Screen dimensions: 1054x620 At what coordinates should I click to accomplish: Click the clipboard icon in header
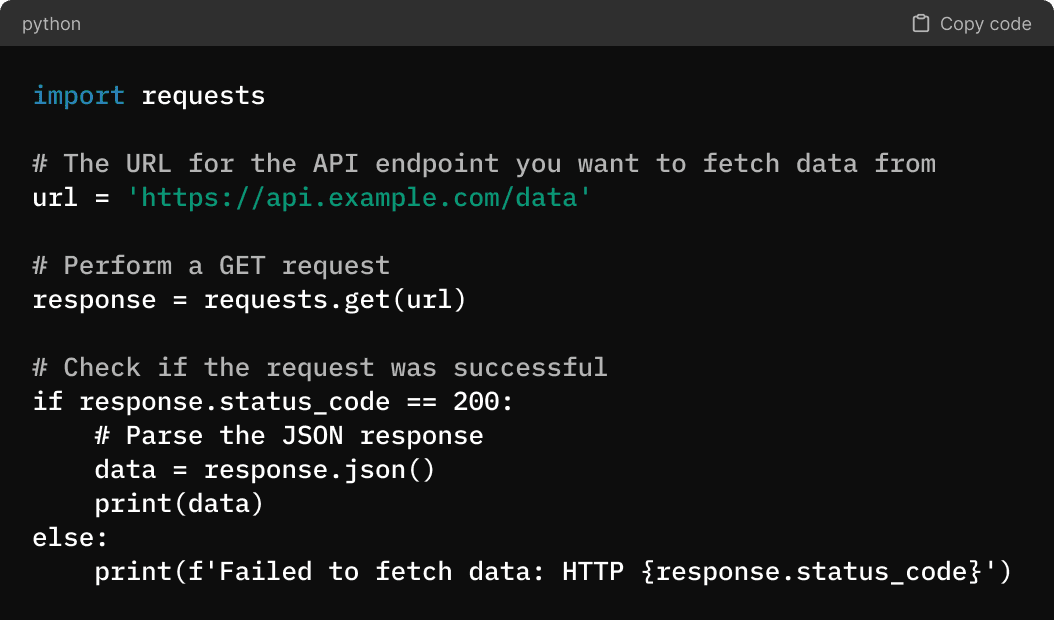[920, 24]
